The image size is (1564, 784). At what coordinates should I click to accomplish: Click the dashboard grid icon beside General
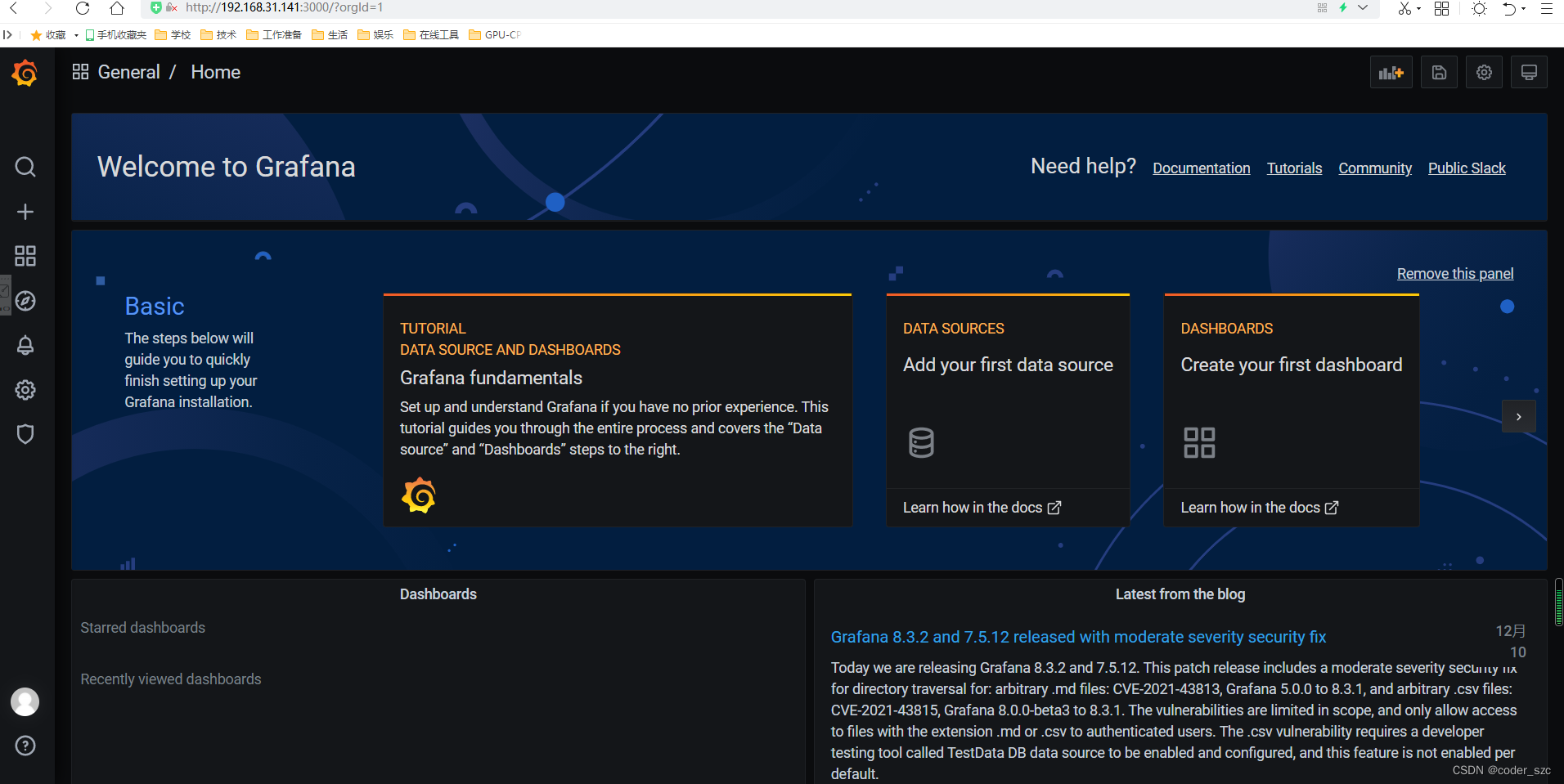point(80,72)
